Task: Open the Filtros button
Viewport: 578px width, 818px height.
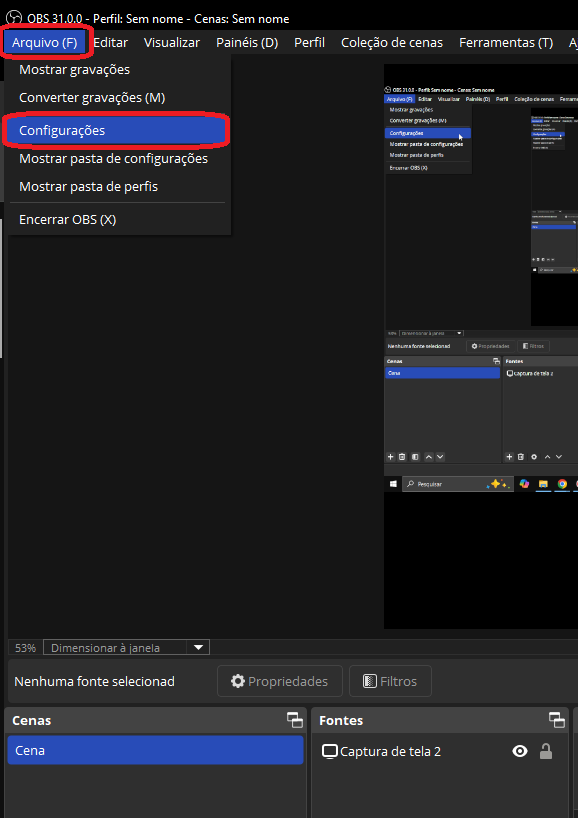Action: point(390,681)
